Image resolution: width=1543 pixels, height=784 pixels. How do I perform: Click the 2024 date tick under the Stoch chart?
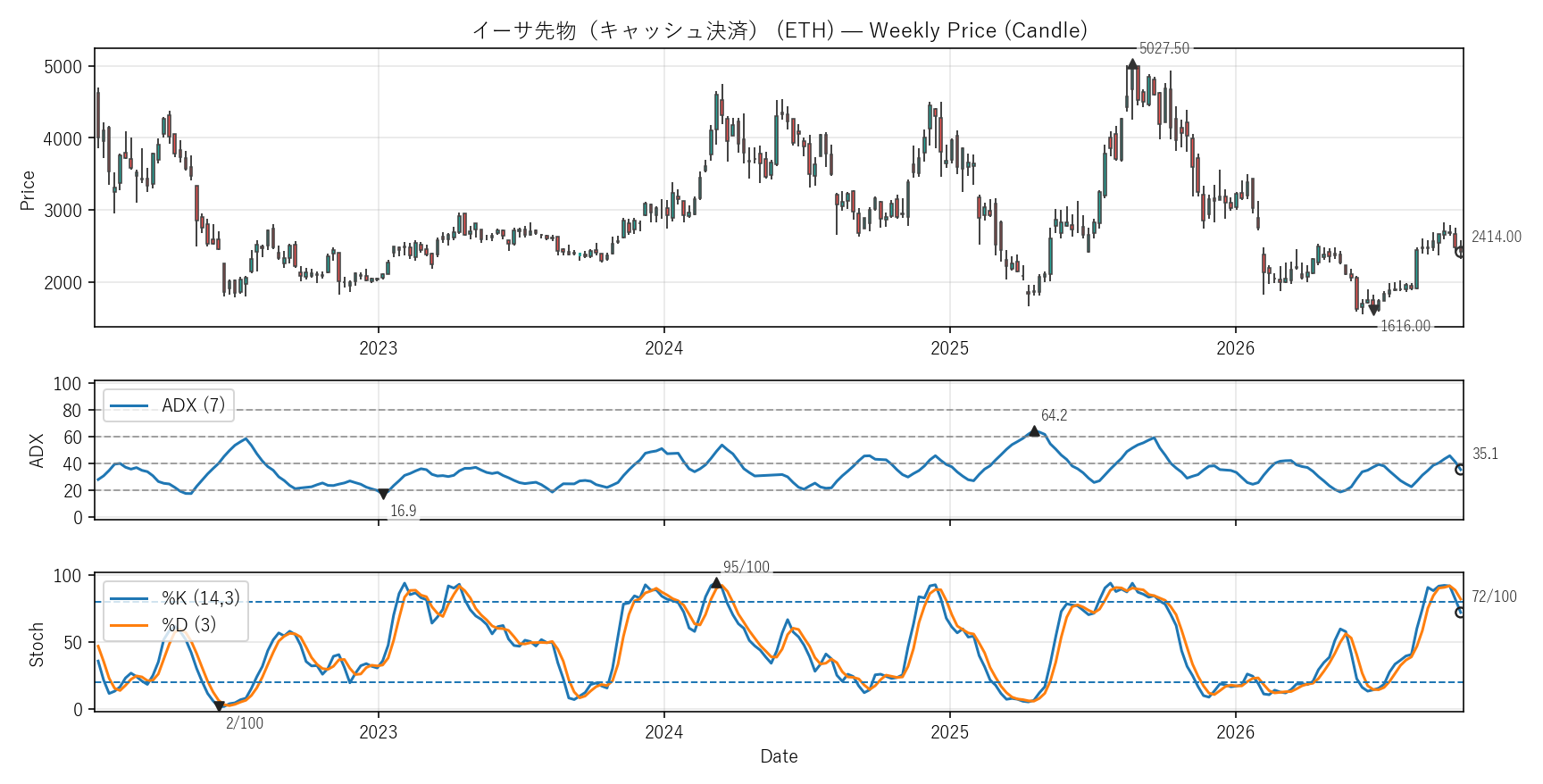pyautogui.click(x=664, y=732)
